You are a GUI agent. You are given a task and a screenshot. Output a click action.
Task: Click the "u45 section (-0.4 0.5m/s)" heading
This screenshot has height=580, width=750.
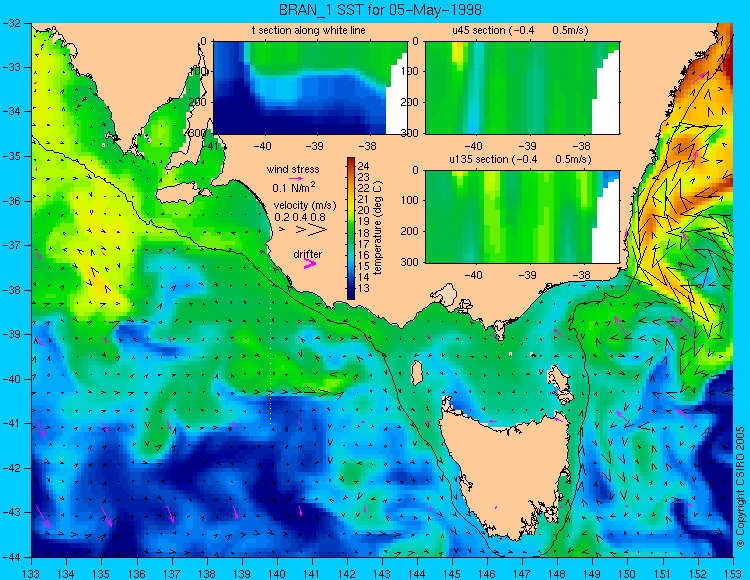(520, 30)
